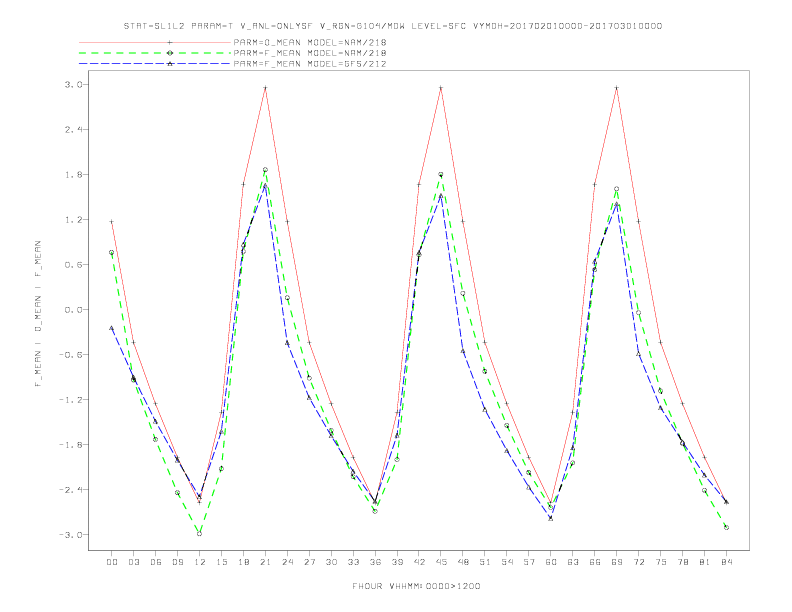The height and width of the screenshot is (612, 792).
Task: Click x-axis tick label 24
Action: tap(287, 562)
